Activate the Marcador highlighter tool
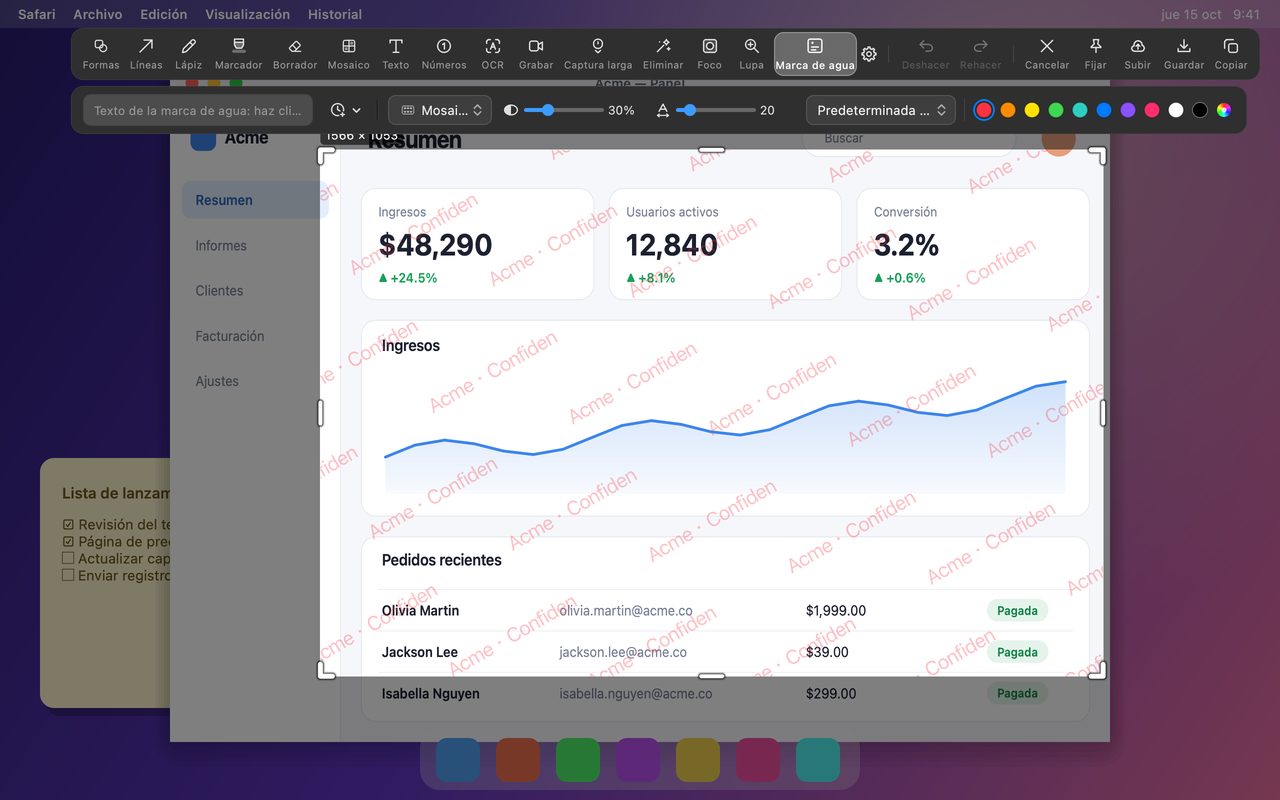 (238, 54)
